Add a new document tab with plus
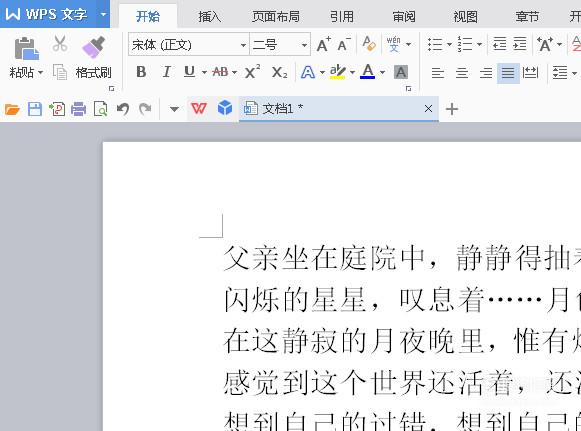The height and width of the screenshot is (431, 581). pyautogui.click(x=452, y=109)
